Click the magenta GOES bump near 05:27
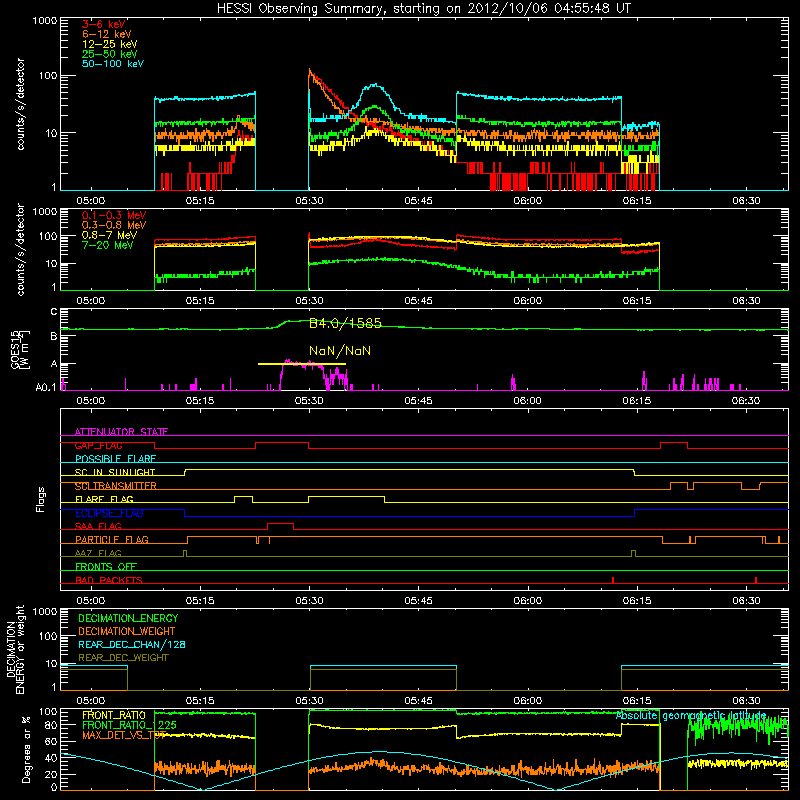The width and height of the screenshot is (800, 800). coord(301,364)
